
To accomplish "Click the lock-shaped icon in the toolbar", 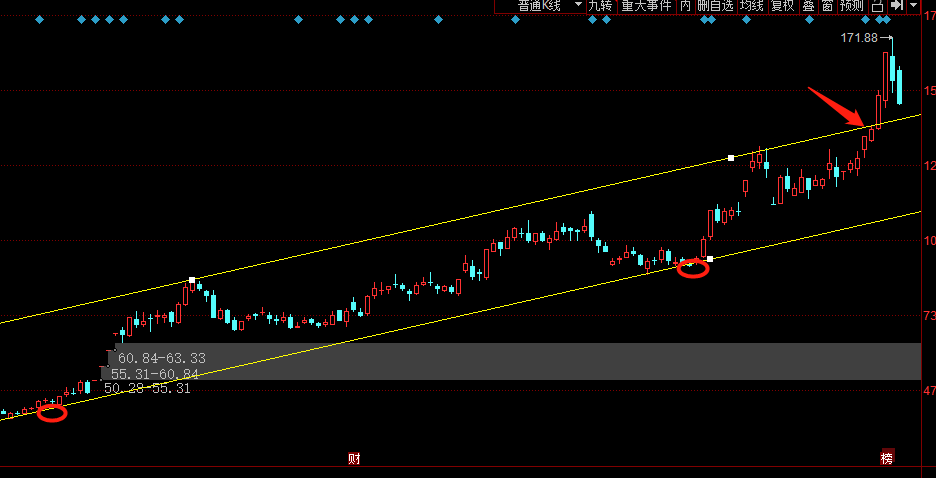I will 877,6.
